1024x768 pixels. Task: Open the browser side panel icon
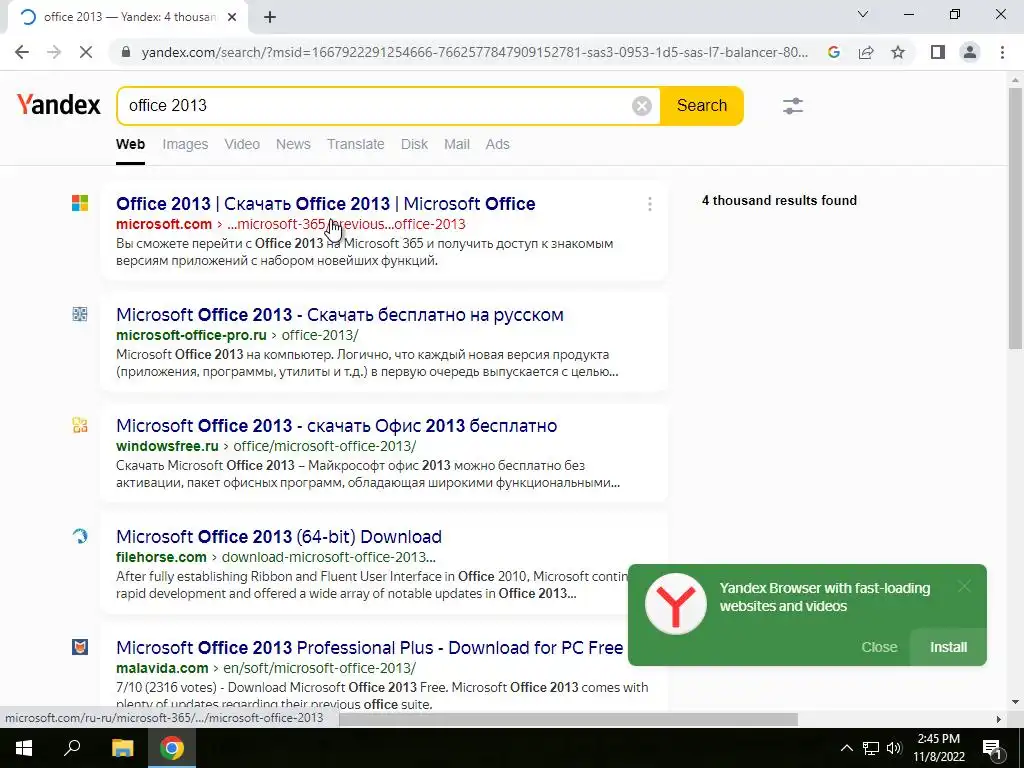[938, 52]
